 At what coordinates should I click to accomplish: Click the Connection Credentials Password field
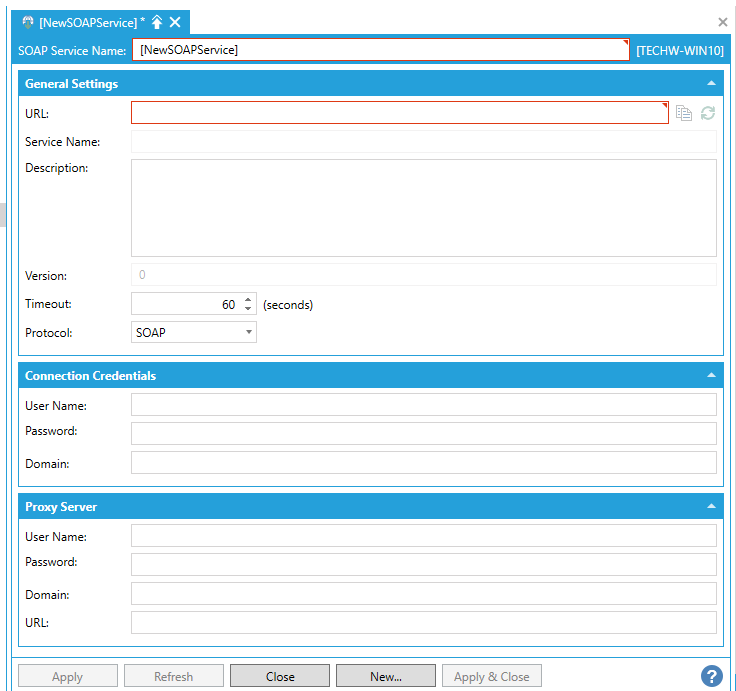point(423,433)
